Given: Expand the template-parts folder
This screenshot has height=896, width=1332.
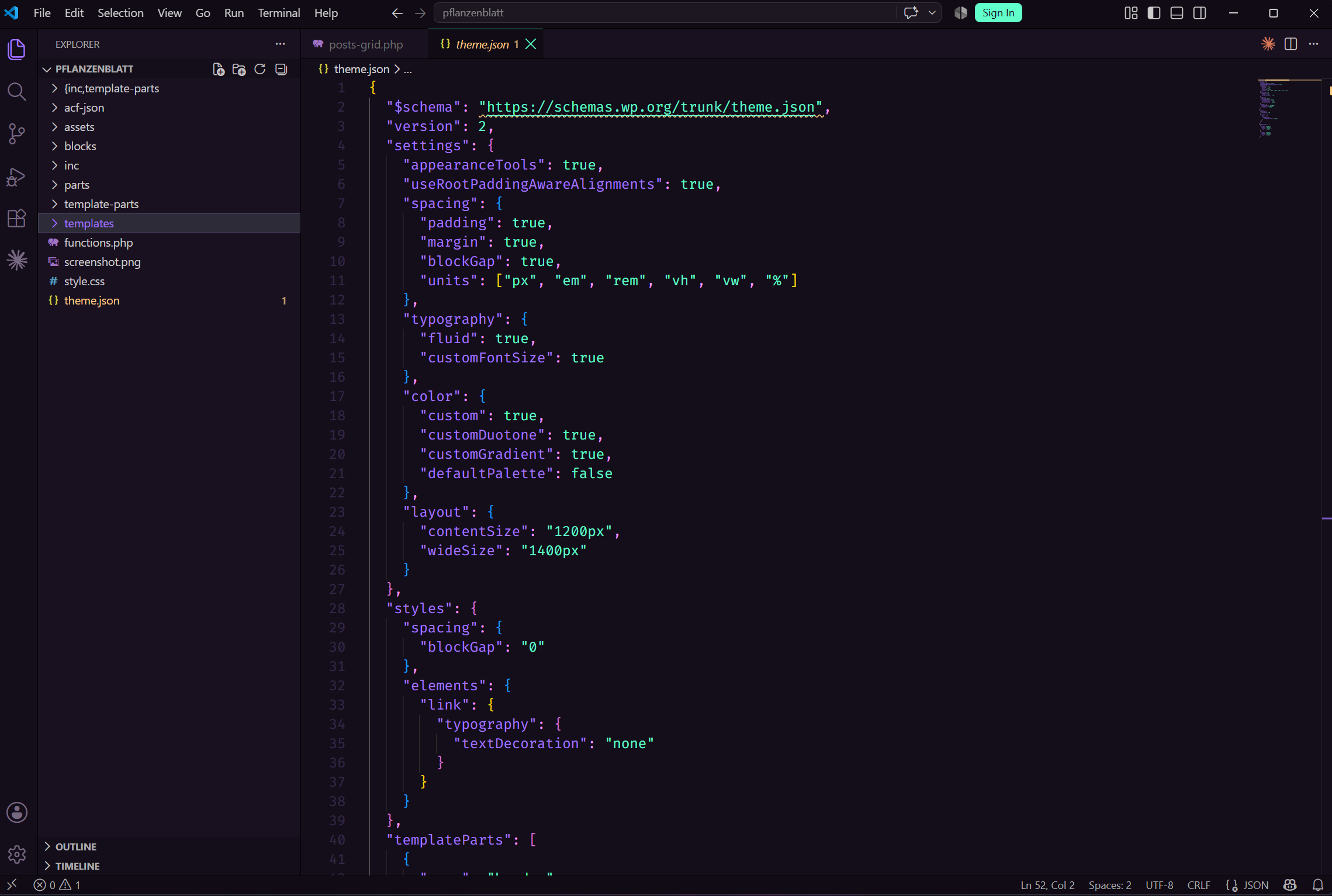Looking at the screenshot, I should (169, 204).
